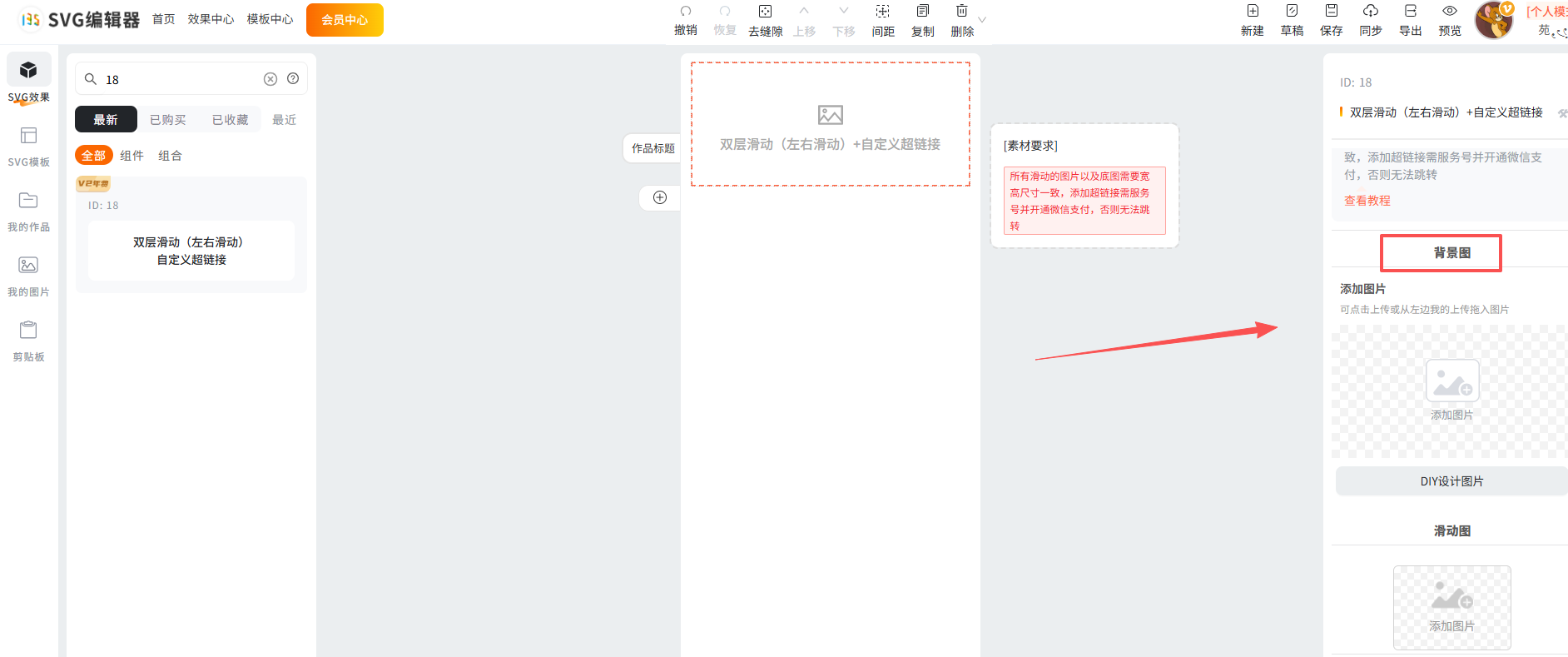Select the 全部 filter pill
Viewport: 1568px width, 657px height.
click(x=93, y=156)
